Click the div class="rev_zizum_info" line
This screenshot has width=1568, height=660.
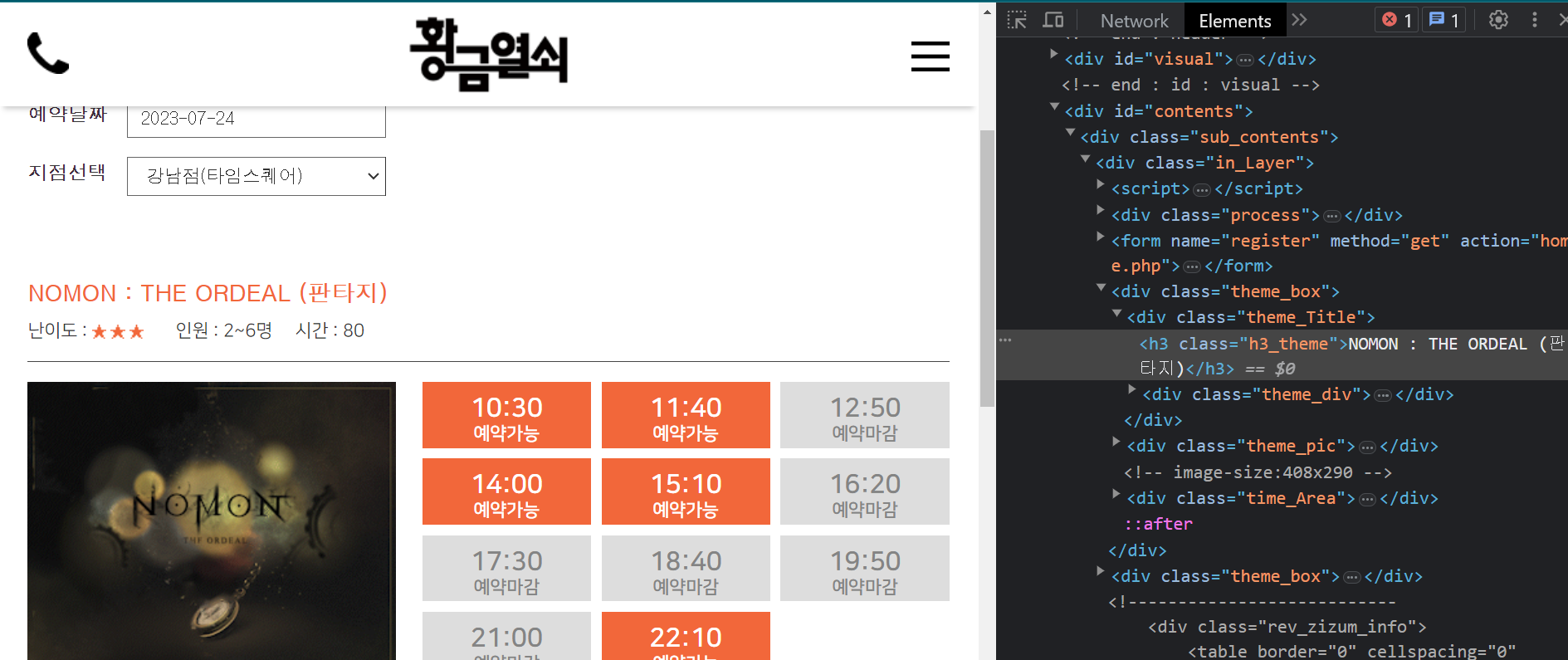coord(1287,627)
